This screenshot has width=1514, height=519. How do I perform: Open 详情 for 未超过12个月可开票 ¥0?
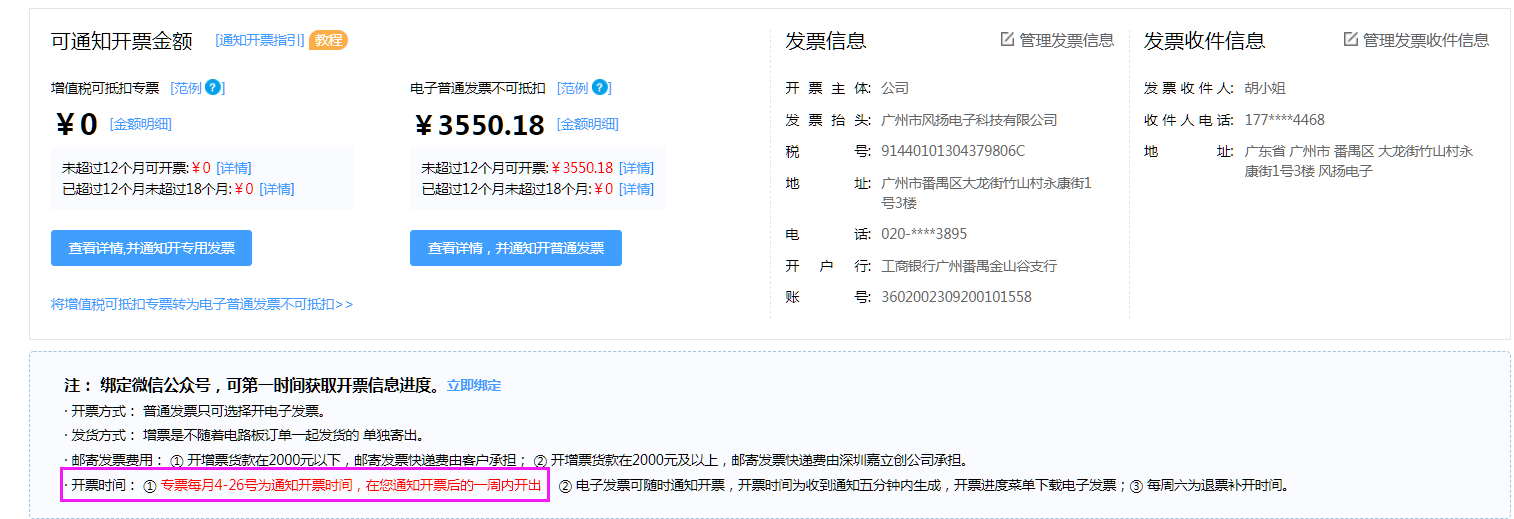pos(234,168)
